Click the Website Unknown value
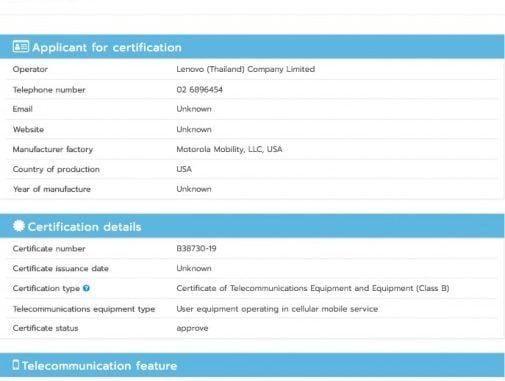Image resolution: width=505 pixels, height=381 pixels. pyautogui.click(x=194, y=129)
